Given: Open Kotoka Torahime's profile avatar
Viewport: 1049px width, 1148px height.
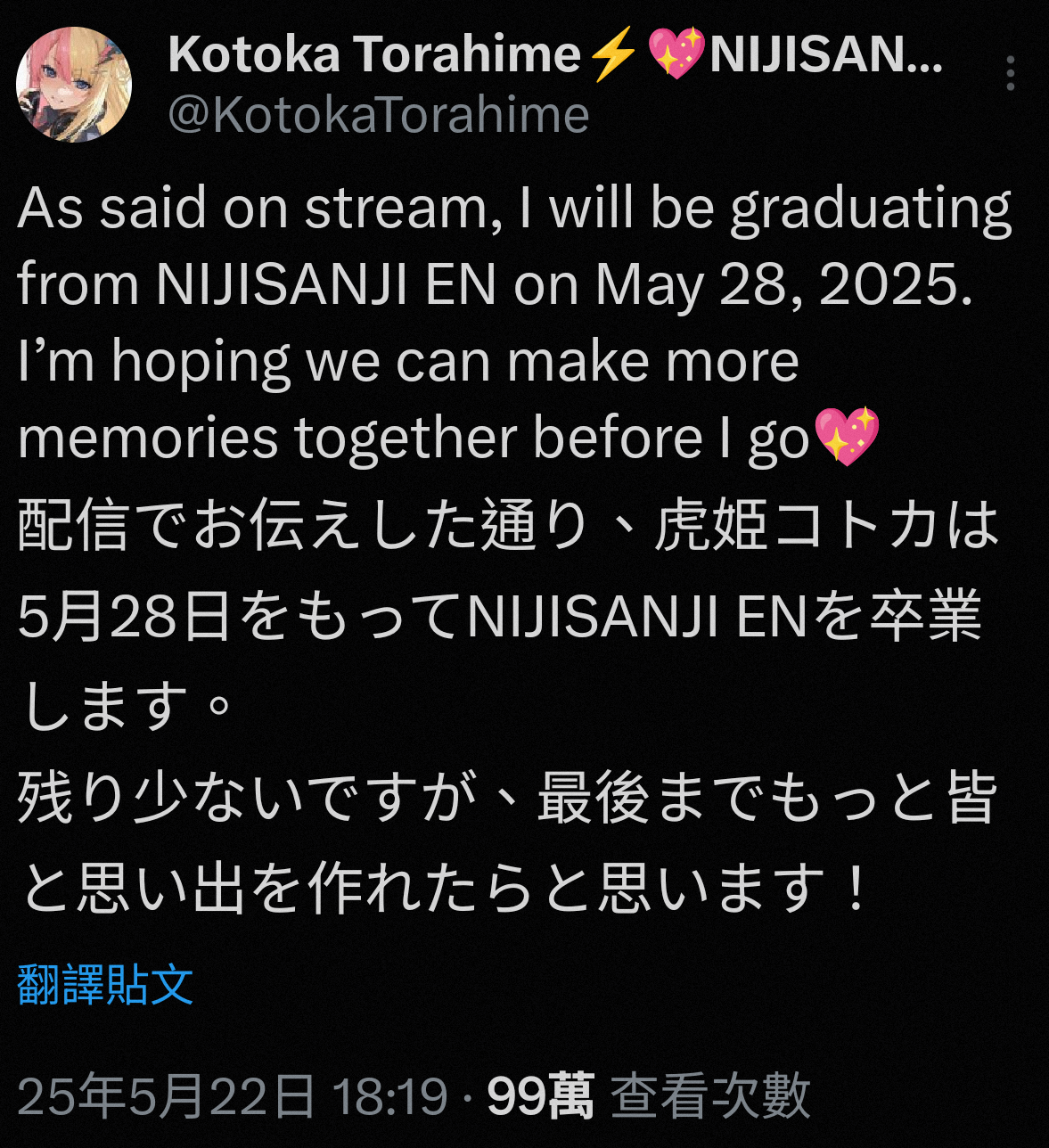Looking at the screenshot, I should click(74, 85).
